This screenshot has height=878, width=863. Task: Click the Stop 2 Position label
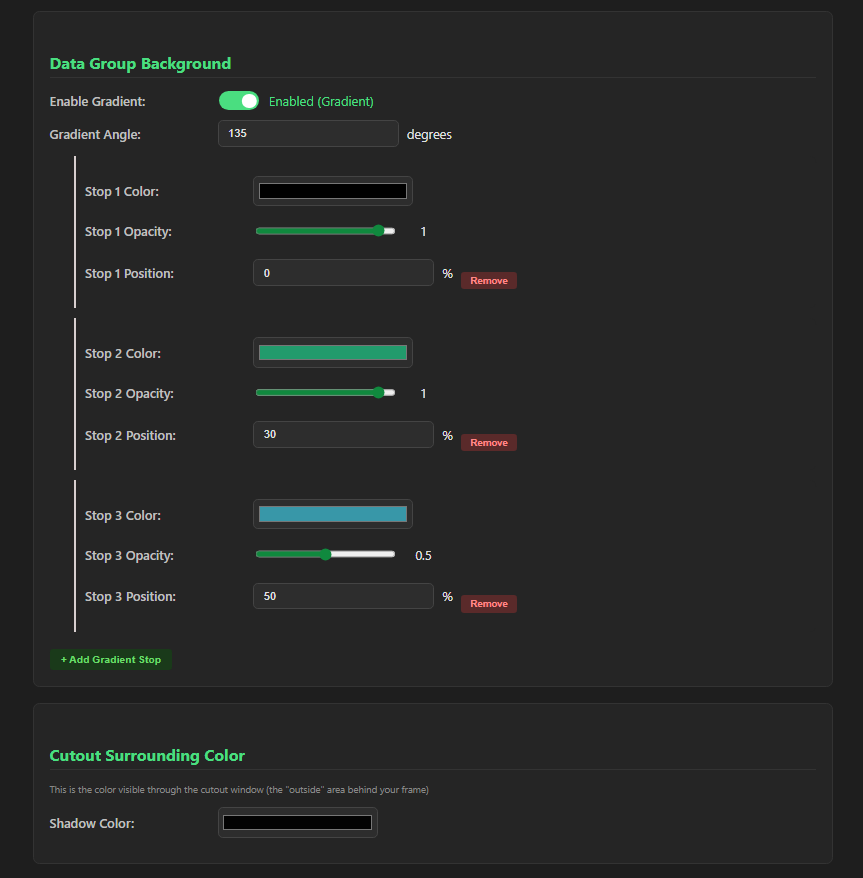(130, 436)
